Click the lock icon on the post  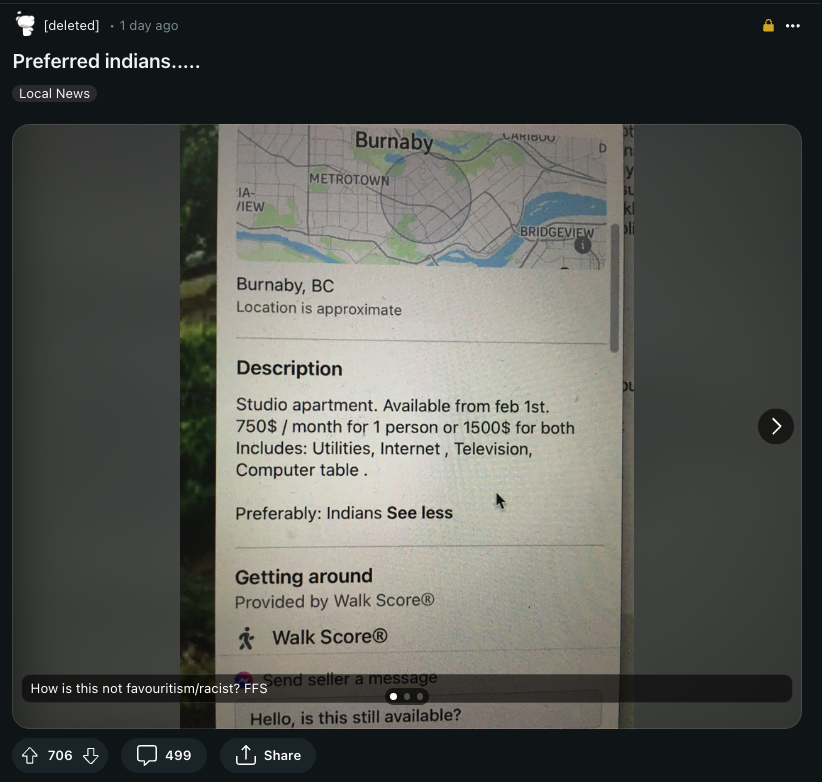pos(768,26)
